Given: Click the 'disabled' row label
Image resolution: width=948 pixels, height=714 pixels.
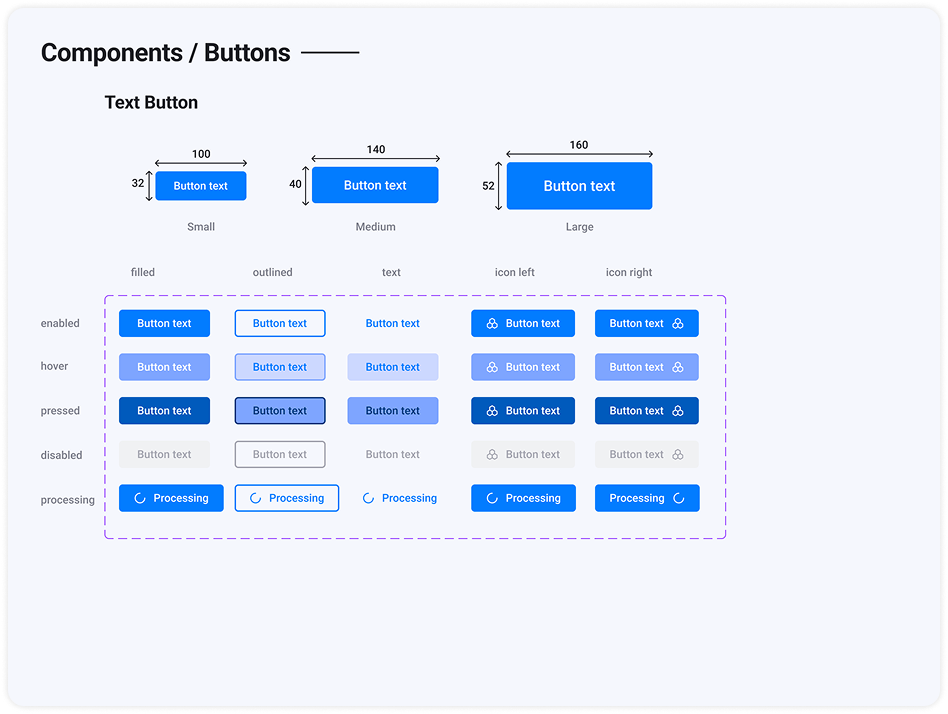Looking at the screenshot, I should (61, 455).
